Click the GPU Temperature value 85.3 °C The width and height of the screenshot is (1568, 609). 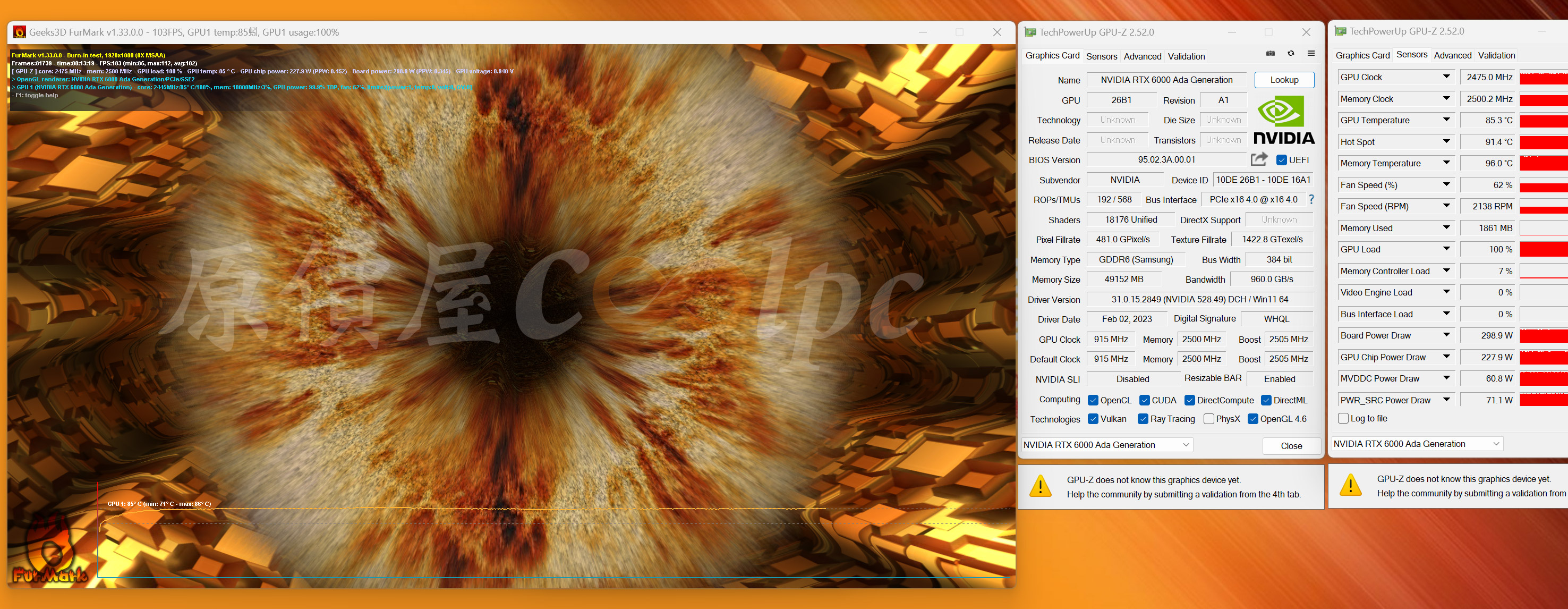[x=1488, y=121]
